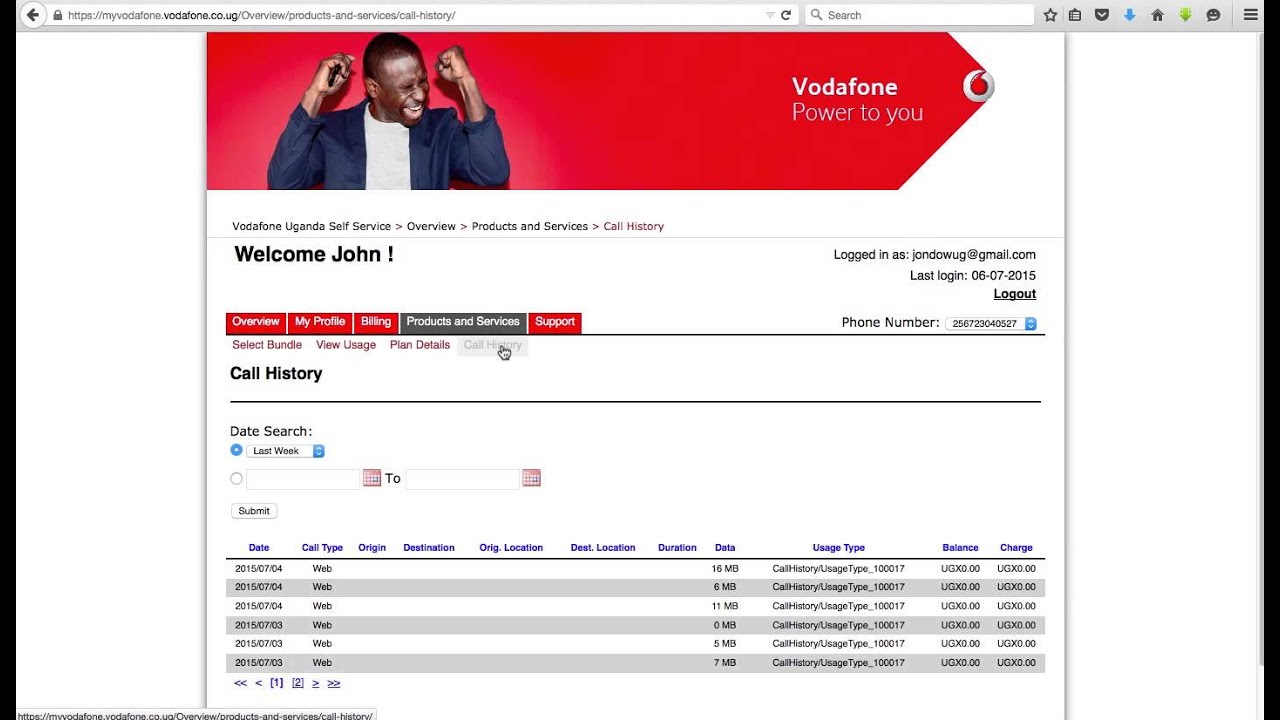Expand the URL history dropdown arrow
Image resolution: width=1280 pixels, height=720 pixels.
click(769, 15)
